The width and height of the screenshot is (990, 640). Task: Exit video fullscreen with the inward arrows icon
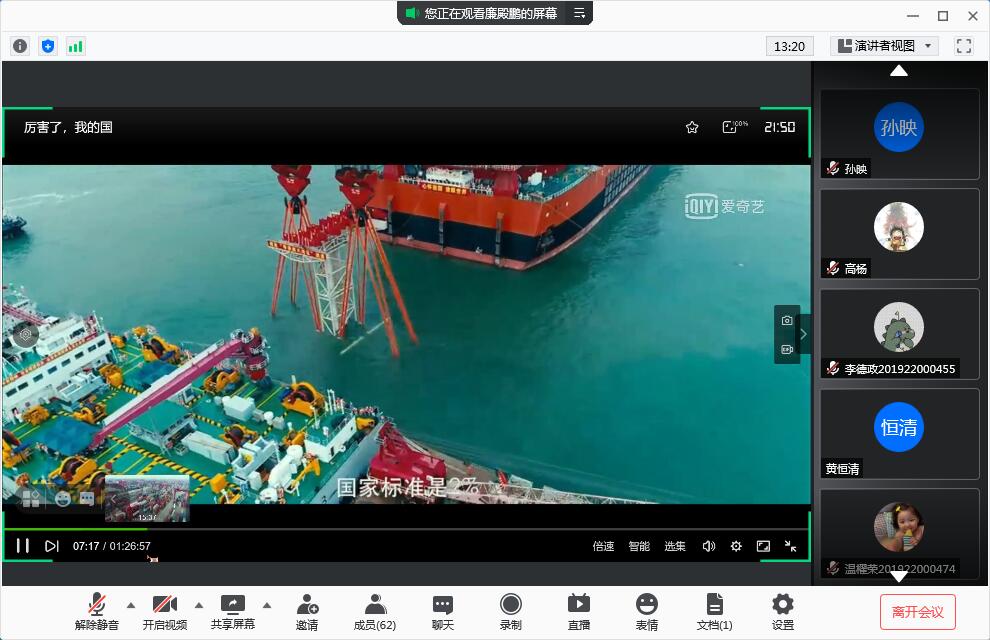[790, 546]
